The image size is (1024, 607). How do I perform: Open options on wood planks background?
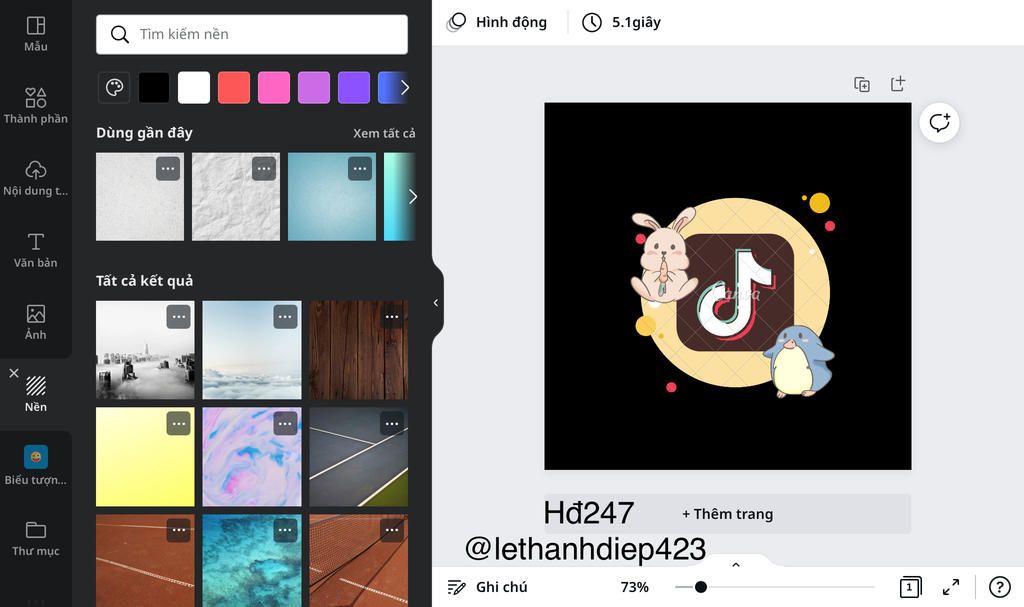point(392,317)
